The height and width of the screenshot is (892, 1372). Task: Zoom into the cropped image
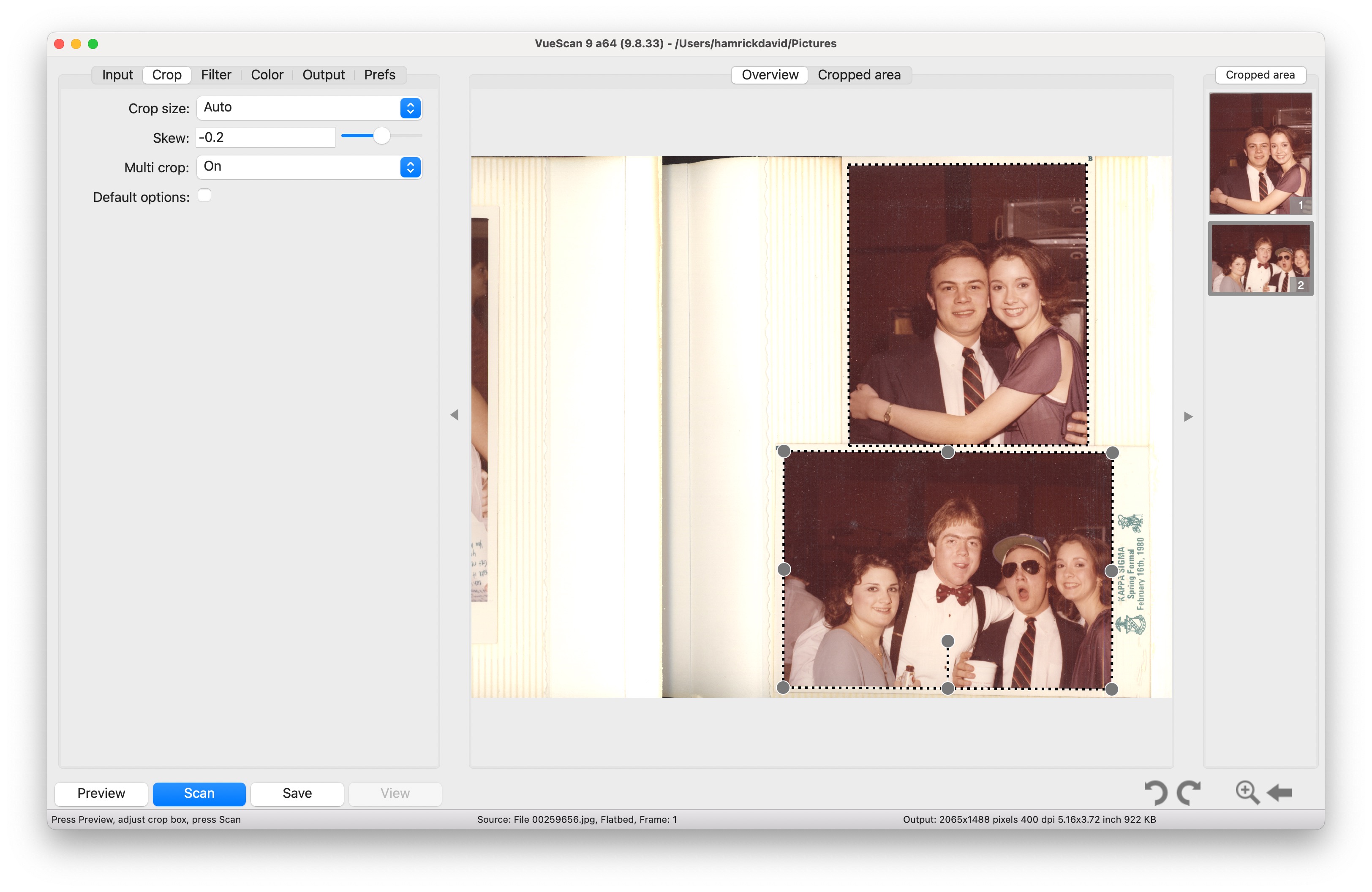tap(1247, 792)
